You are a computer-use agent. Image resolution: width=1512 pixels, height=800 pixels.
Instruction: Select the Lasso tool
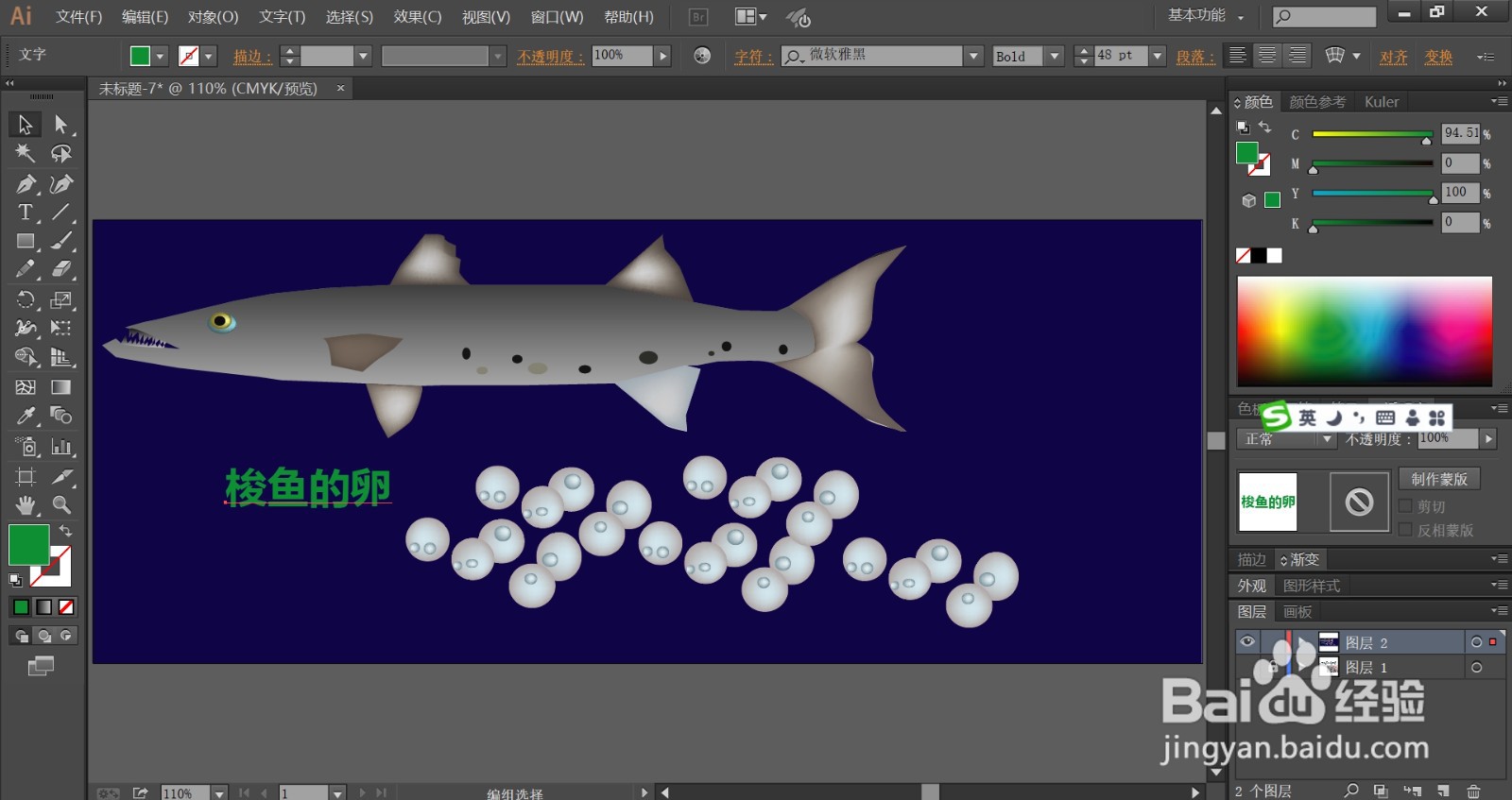pyautogui.click(x=61, y=153)
